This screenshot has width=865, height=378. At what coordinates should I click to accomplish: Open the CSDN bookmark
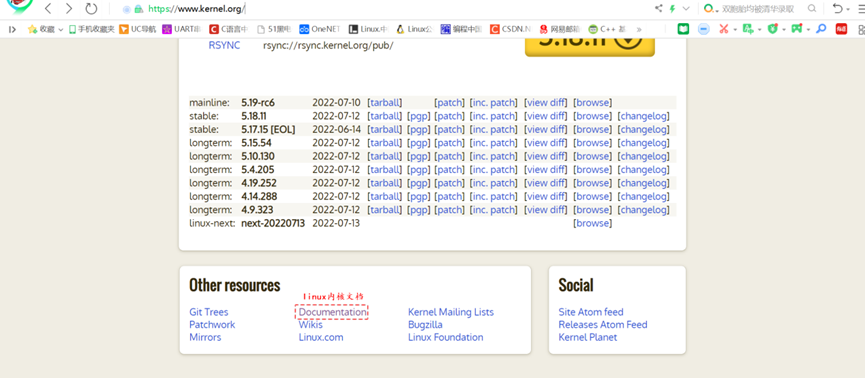tap(510, 29)
